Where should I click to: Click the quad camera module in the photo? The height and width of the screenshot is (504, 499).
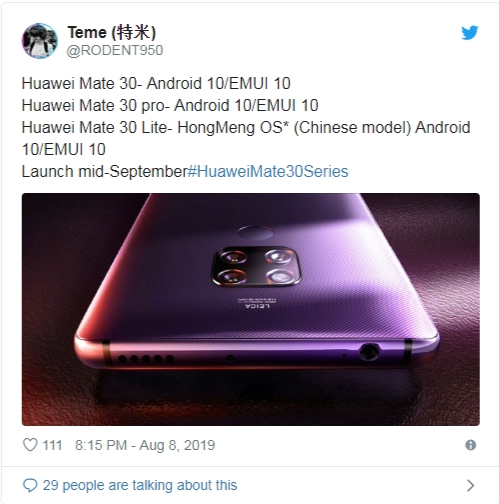(256, 266)
